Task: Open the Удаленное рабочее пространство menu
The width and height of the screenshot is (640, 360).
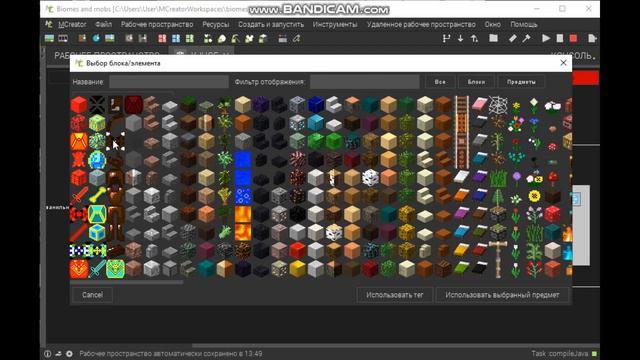Action: [x=421, y=24]
